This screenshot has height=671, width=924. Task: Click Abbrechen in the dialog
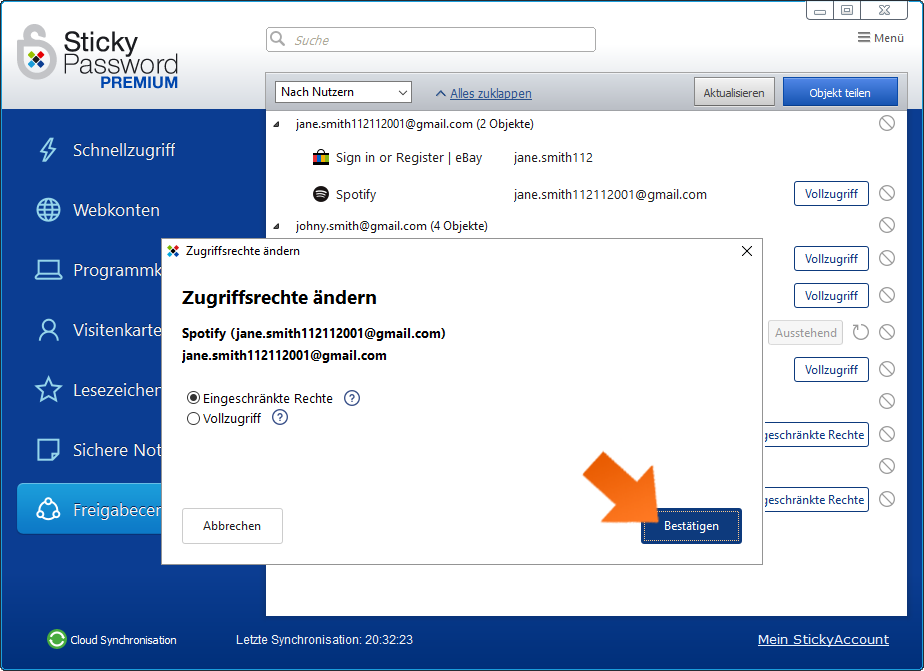(x=232, y=525)
